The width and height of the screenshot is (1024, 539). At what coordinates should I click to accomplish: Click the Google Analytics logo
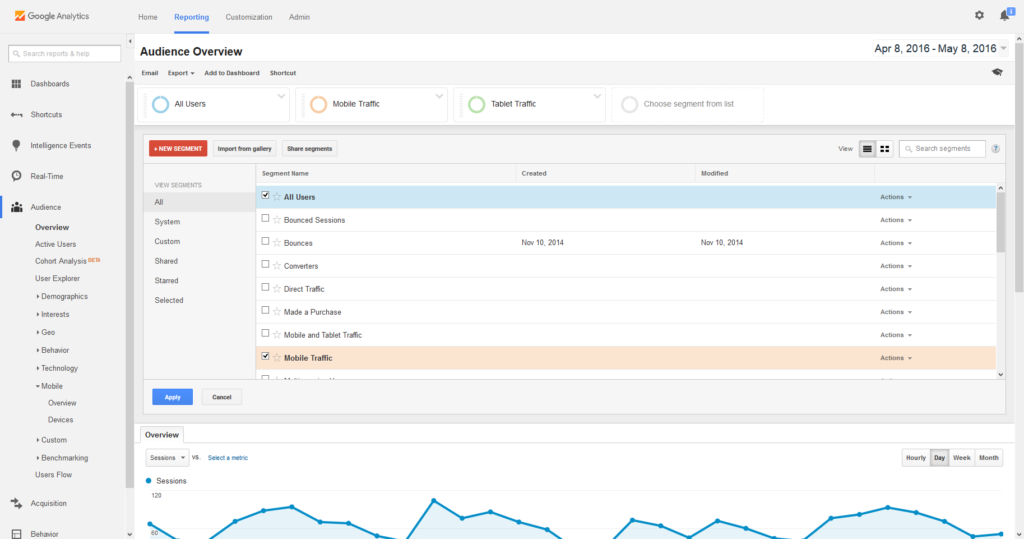click(x=52, y=16)
